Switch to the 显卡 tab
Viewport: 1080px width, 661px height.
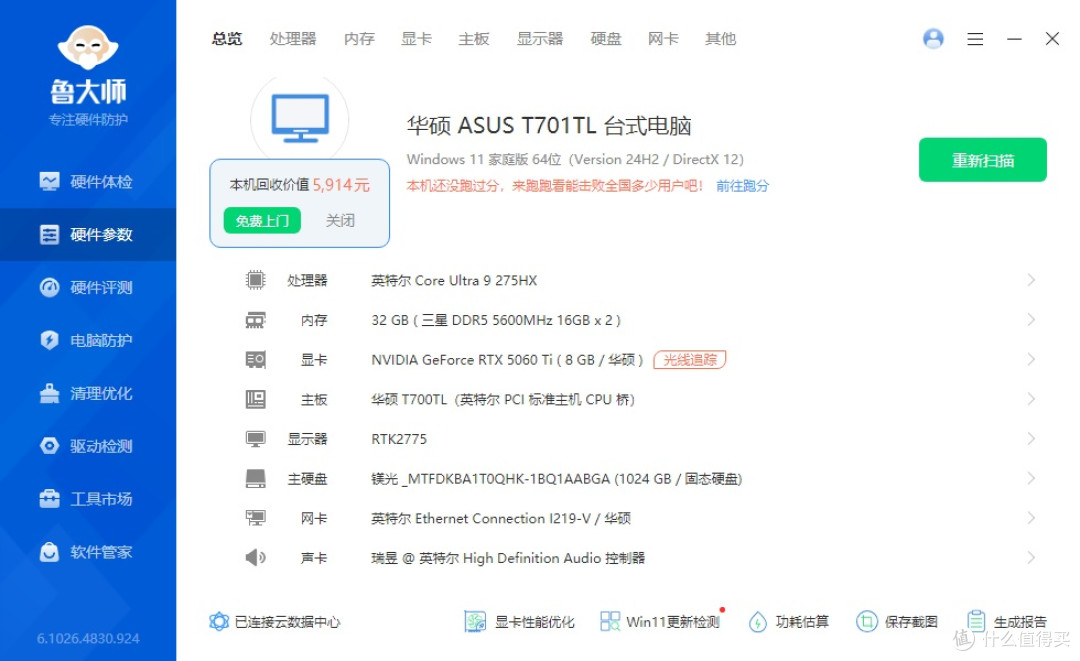416,39
